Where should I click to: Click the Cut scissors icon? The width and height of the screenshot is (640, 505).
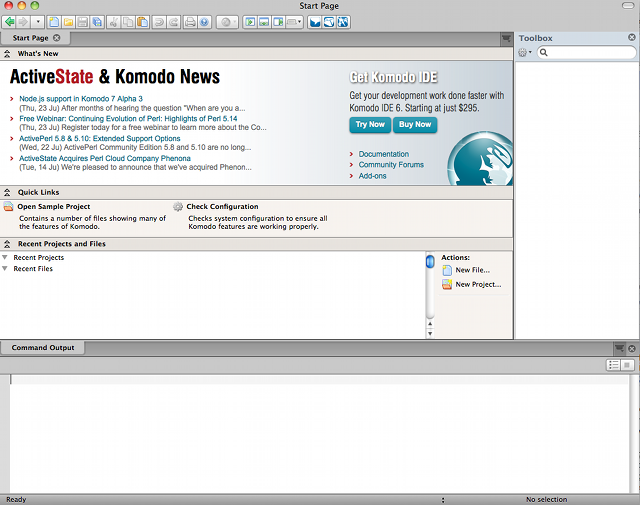[113, 22]
